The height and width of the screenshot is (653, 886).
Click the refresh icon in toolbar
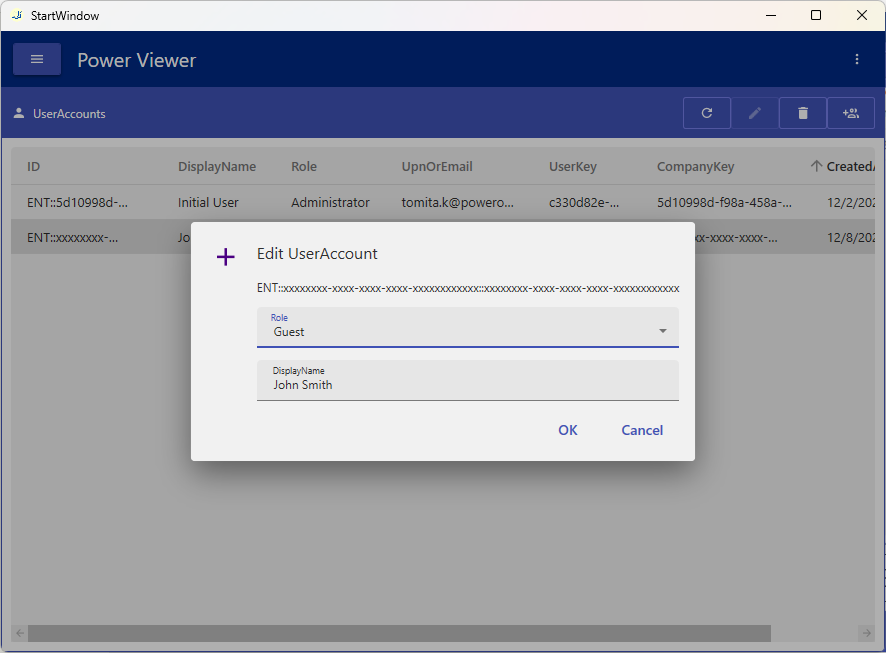(x=707, y=113)
